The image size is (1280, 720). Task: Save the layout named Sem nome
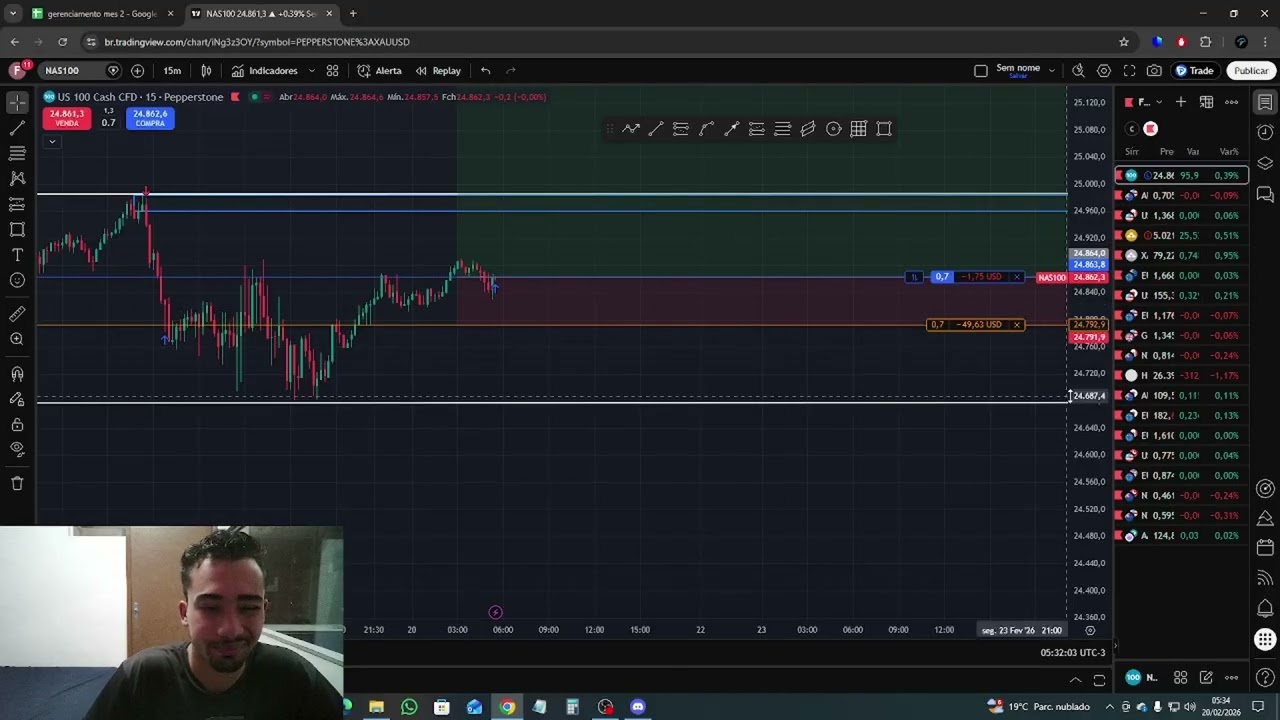(1018, 71)
